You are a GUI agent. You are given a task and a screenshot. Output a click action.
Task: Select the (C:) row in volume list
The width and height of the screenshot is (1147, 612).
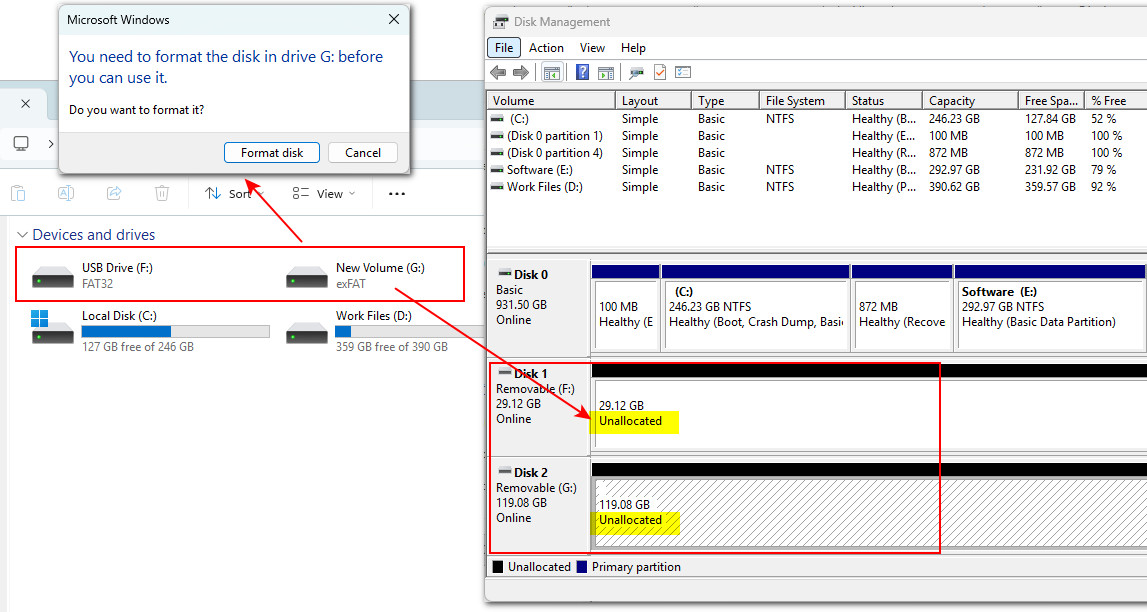coord(816,118)
